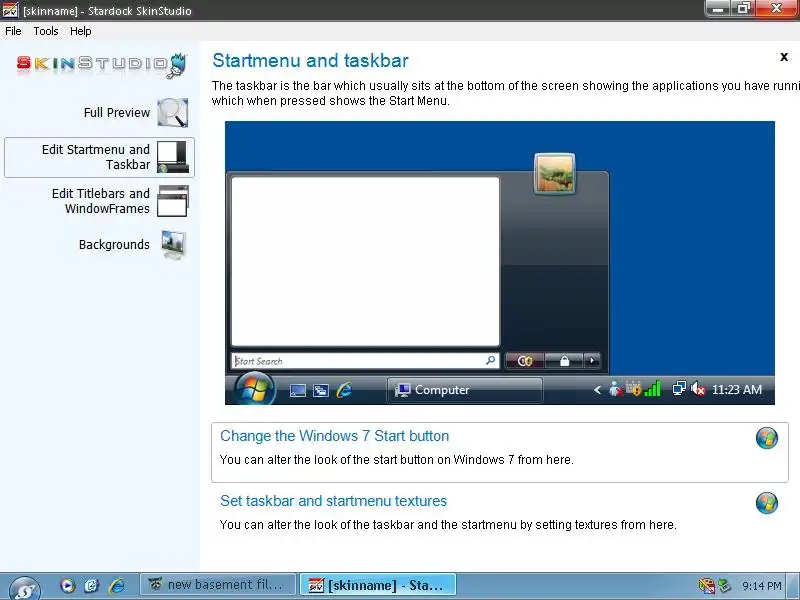This screenshot has height=600, width=800.
Task: Click the Full Preview magnifier icon
Action: click(x=172, y=113)
